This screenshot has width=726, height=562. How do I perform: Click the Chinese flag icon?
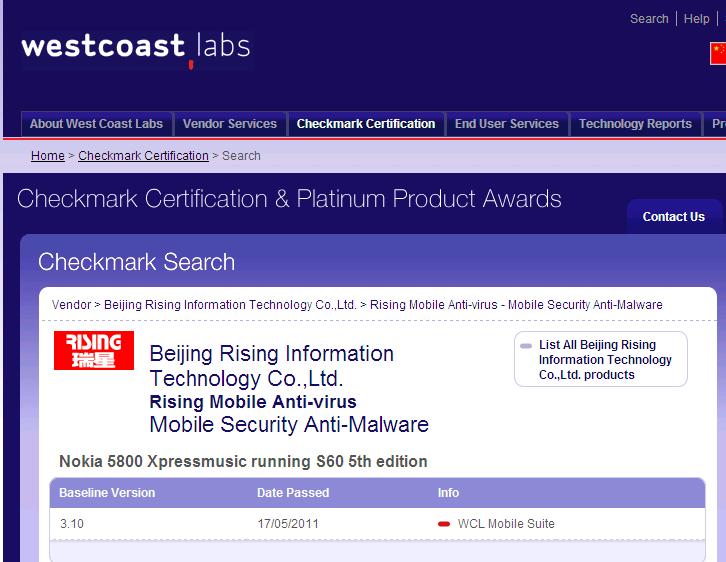point(717,53)
